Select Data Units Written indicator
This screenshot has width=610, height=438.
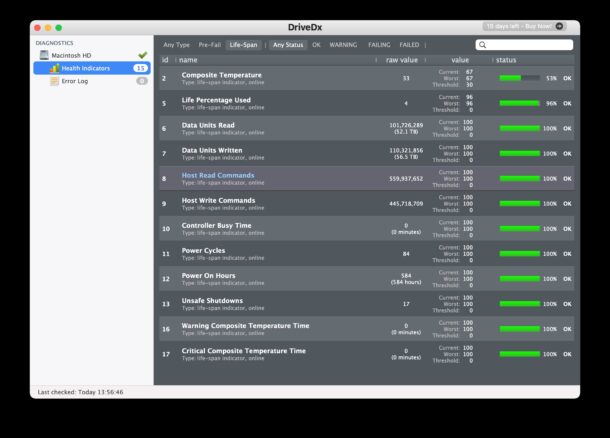212,150
